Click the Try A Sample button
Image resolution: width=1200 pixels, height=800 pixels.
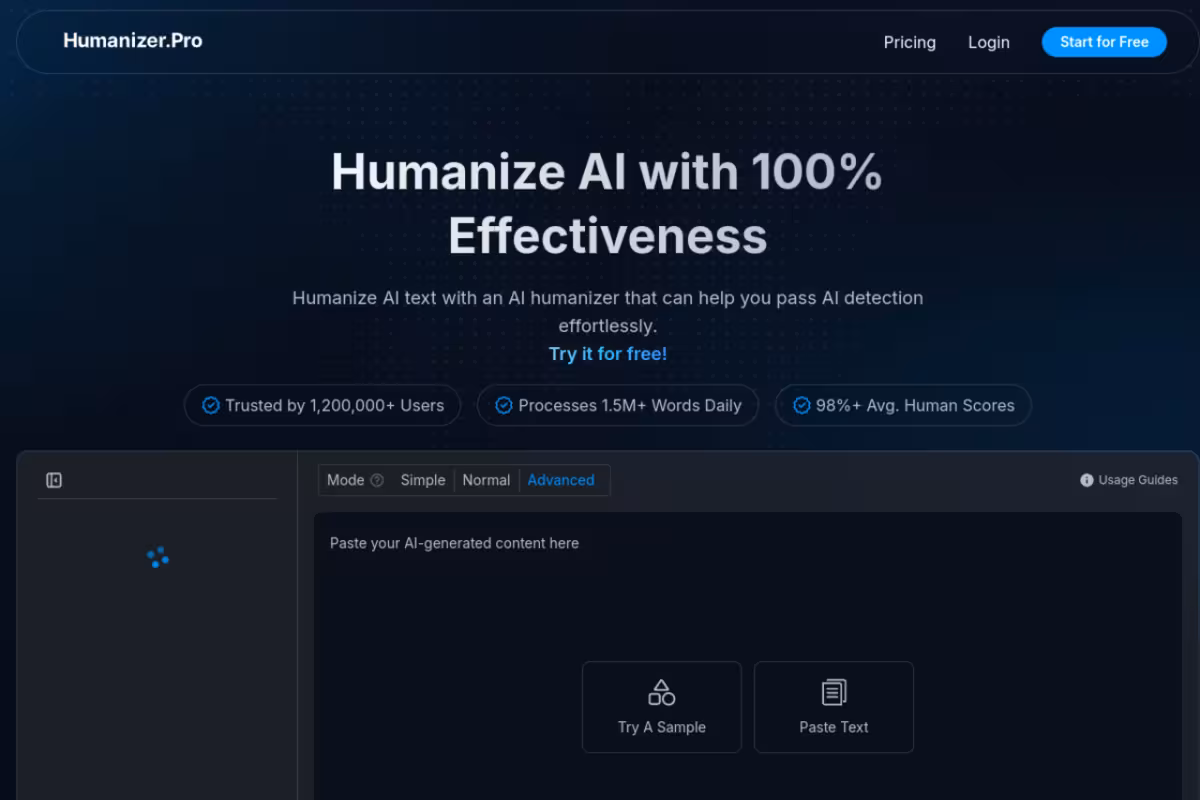(x=662, y=707)
